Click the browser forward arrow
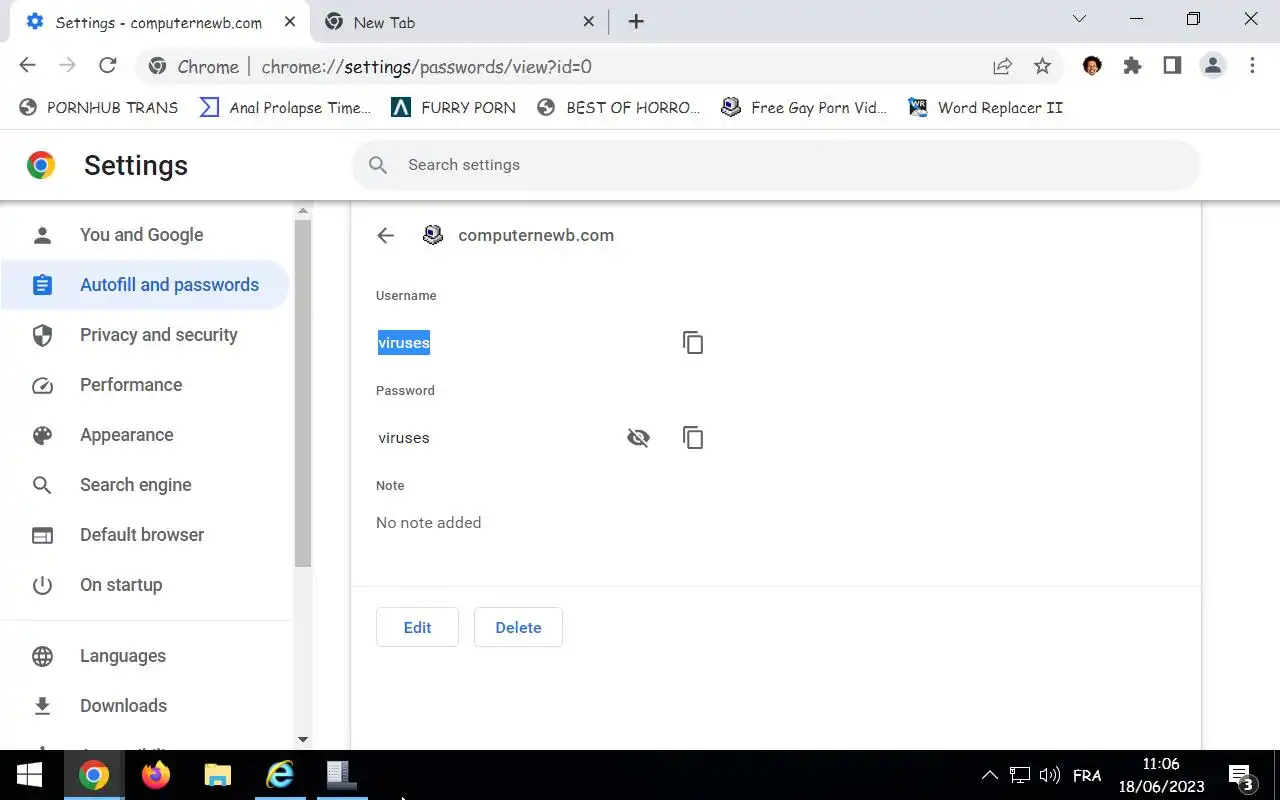The image size is (1280, 800). pyautogui.click(x=67, y=66)
